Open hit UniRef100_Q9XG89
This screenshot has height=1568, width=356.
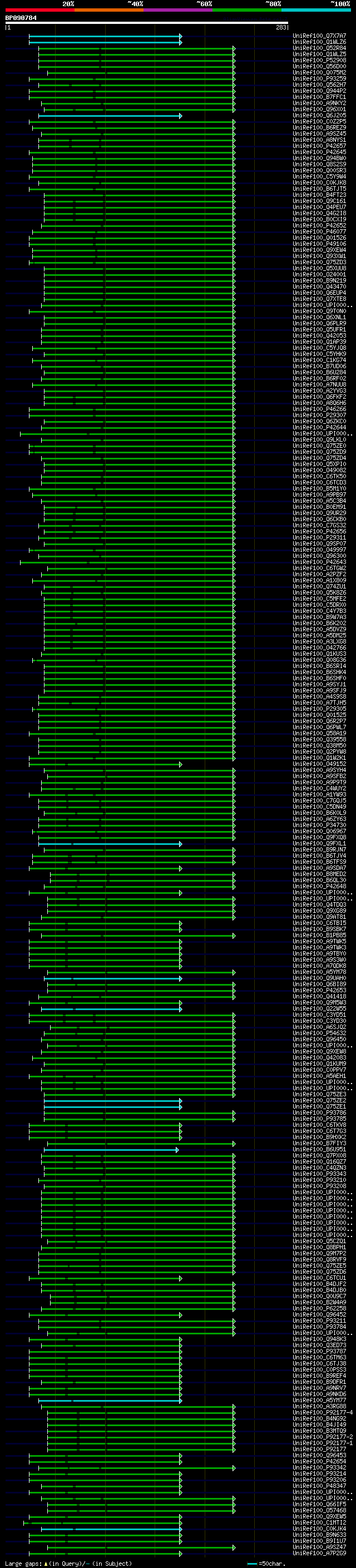pyautogui.click(x=319, y=911)
